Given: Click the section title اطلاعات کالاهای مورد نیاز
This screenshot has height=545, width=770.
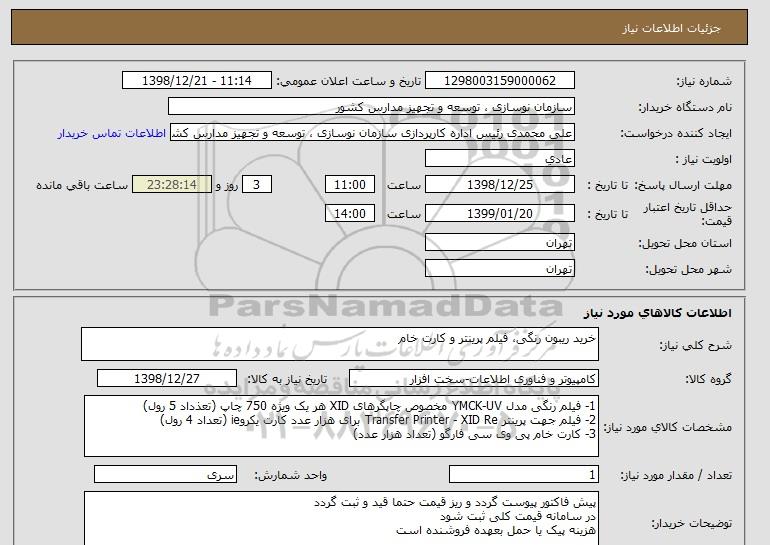Looking at the screenshot, I should point(658,313).
